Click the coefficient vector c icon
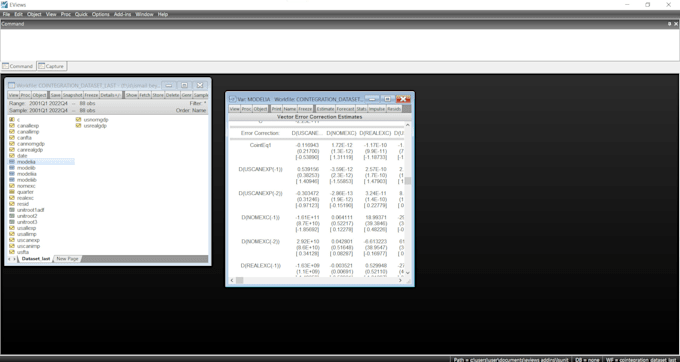The image size is (680, 362). (x=12, y=119)
